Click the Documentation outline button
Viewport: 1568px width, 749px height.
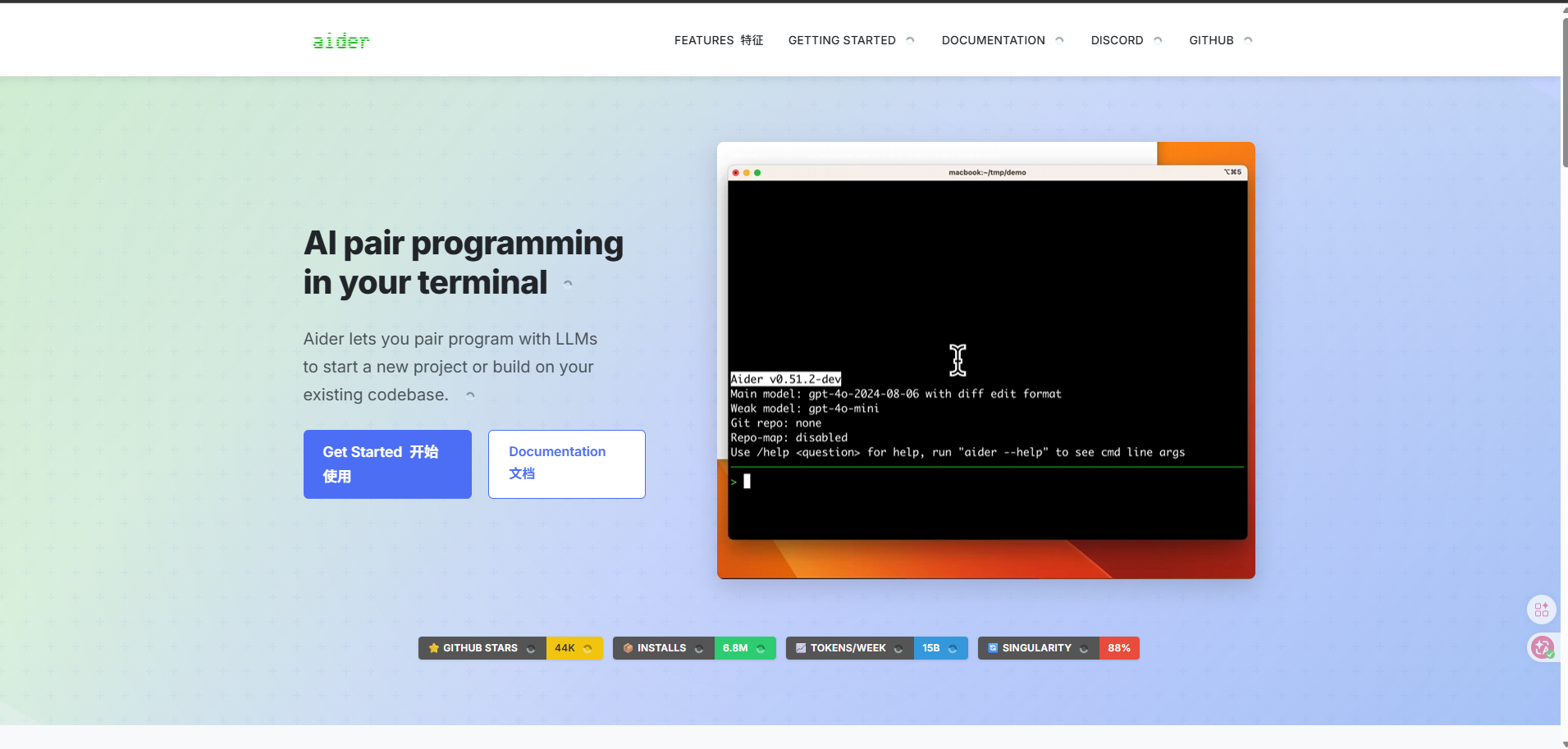[x=567, y=464]
